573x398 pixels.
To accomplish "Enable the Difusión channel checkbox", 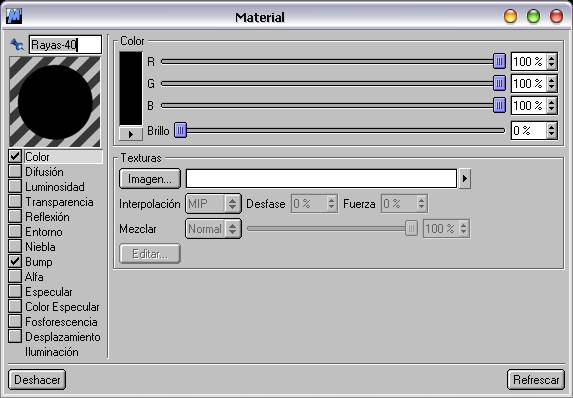I will (x=15, y=171).
